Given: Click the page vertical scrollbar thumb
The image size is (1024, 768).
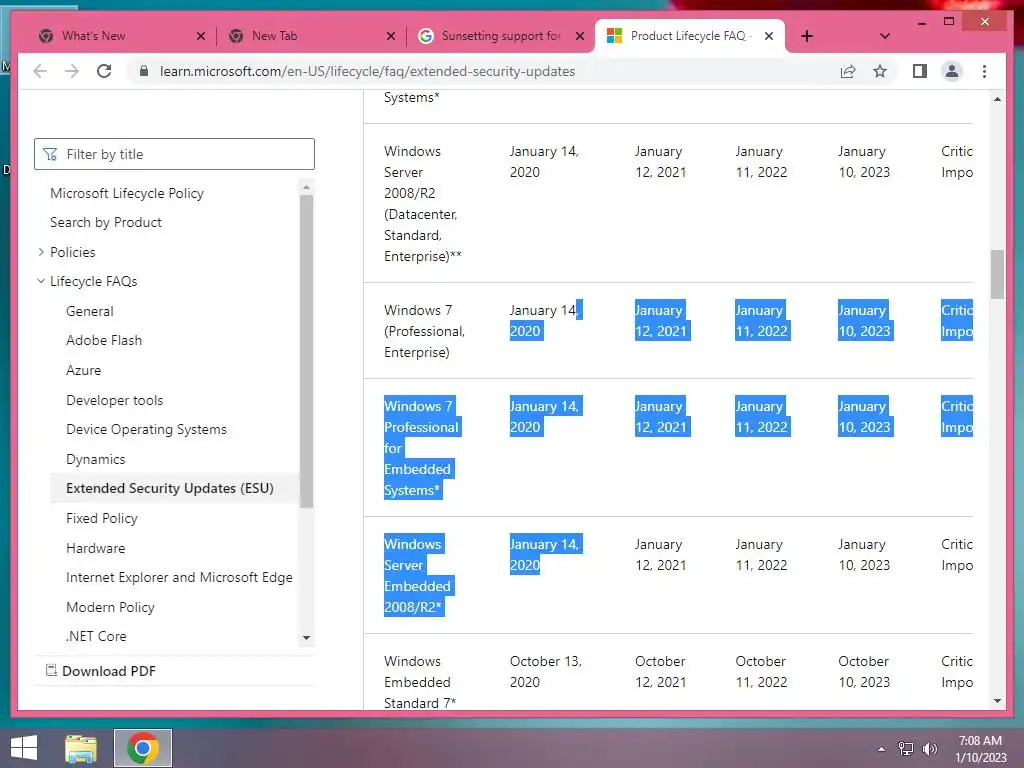Looking at the screenshot, I should (x=997, y=274).
